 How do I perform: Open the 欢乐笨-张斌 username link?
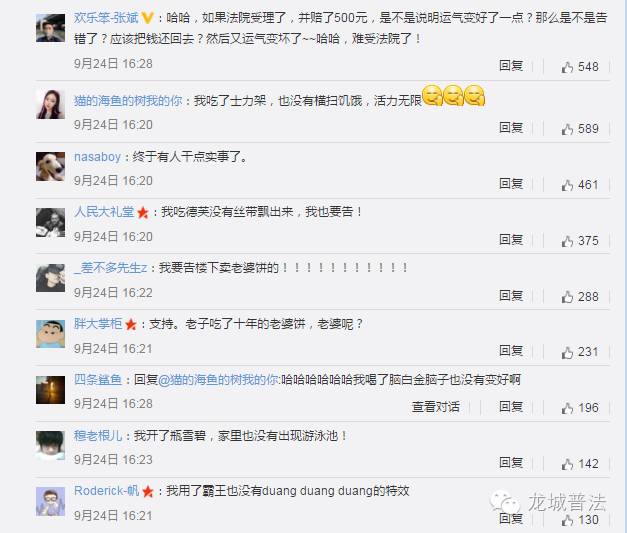pos(106,18)
